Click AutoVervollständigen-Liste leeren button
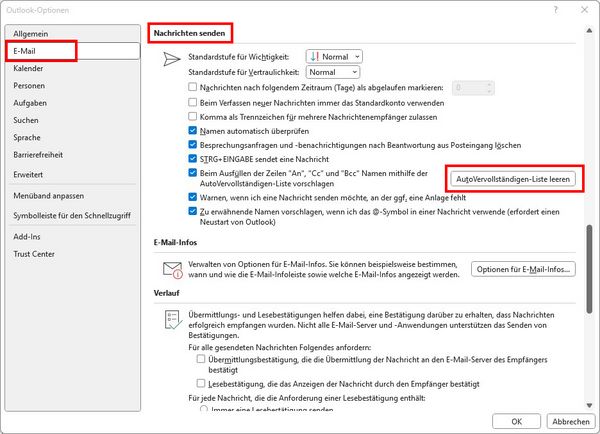600x434 pixels. (x=513, y=179)
